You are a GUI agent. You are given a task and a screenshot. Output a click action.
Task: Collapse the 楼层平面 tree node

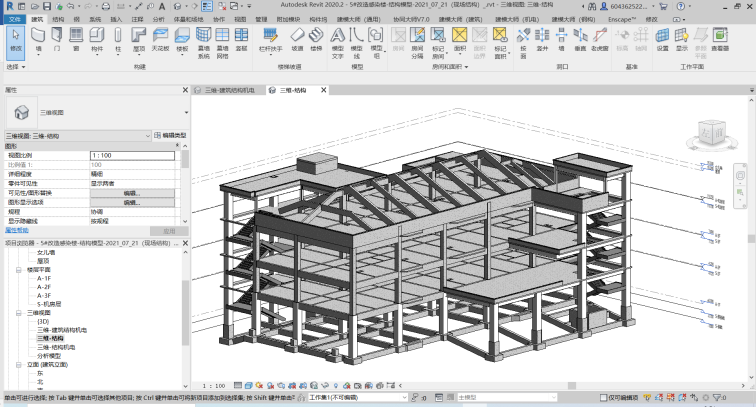(x=18, y=269)
